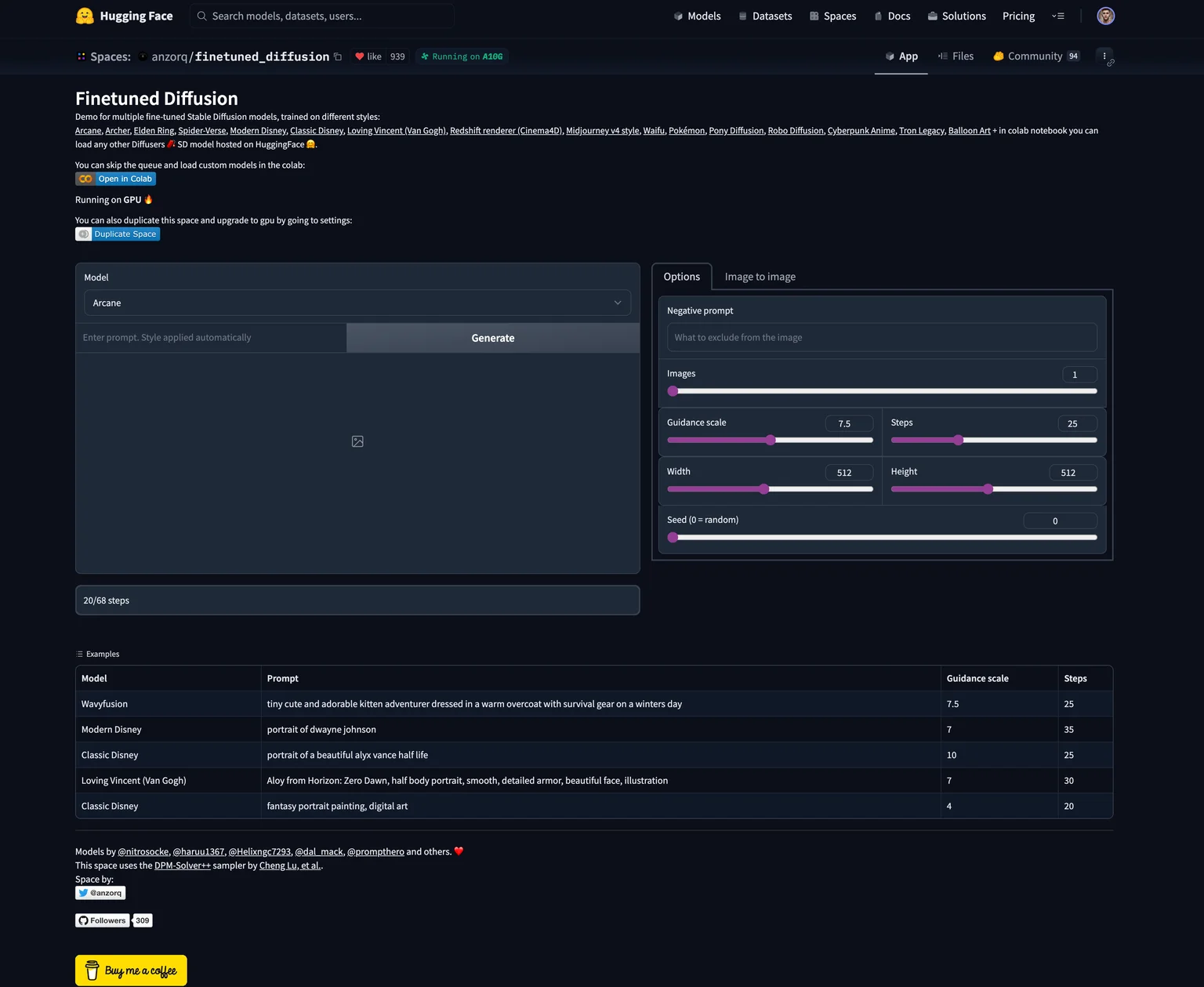This screenshot has width=1204, height=987.
Task: Open the Community tab
Action: pos(1036,56)
